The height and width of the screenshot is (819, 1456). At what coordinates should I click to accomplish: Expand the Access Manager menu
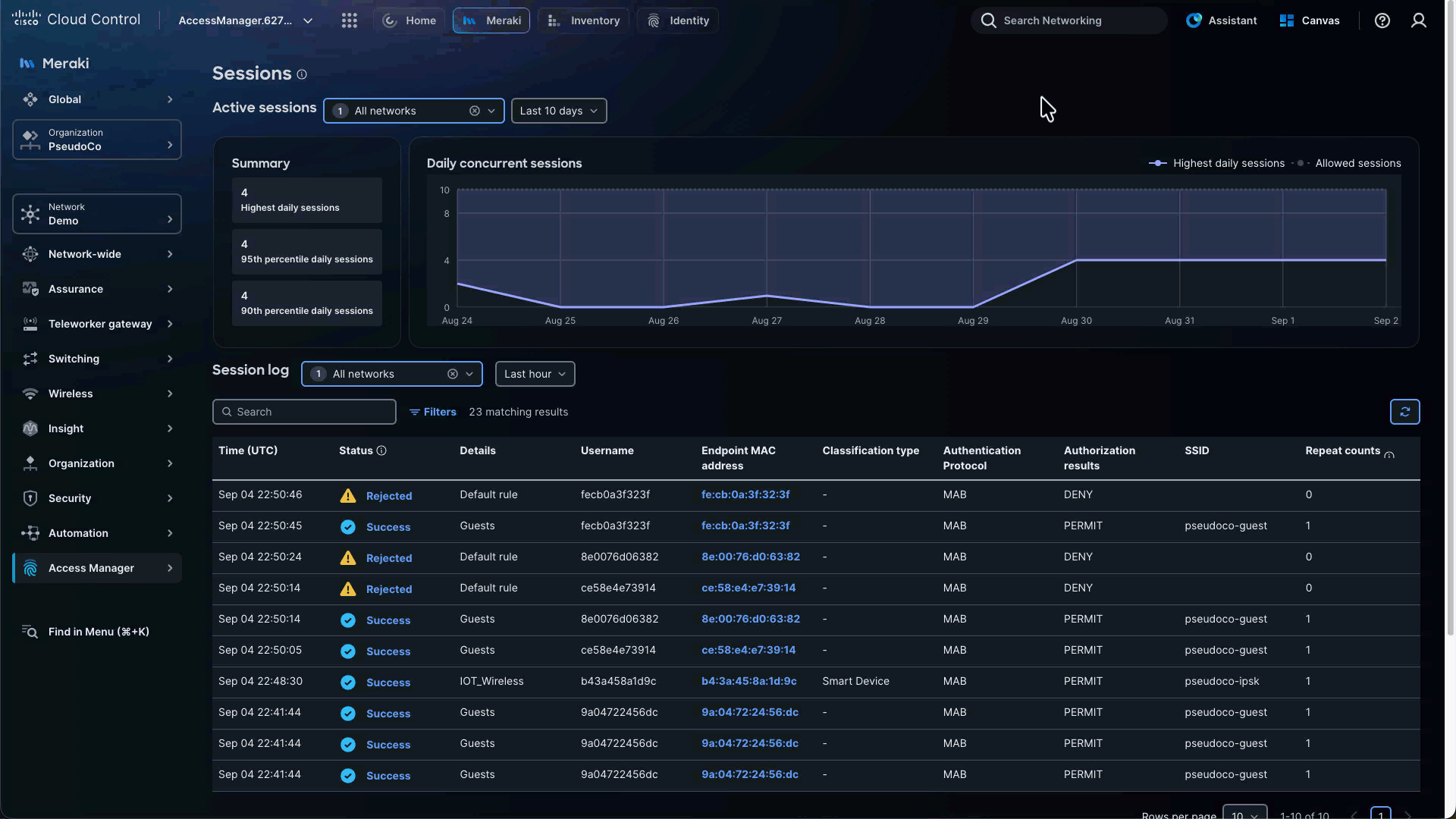[97, 568]
